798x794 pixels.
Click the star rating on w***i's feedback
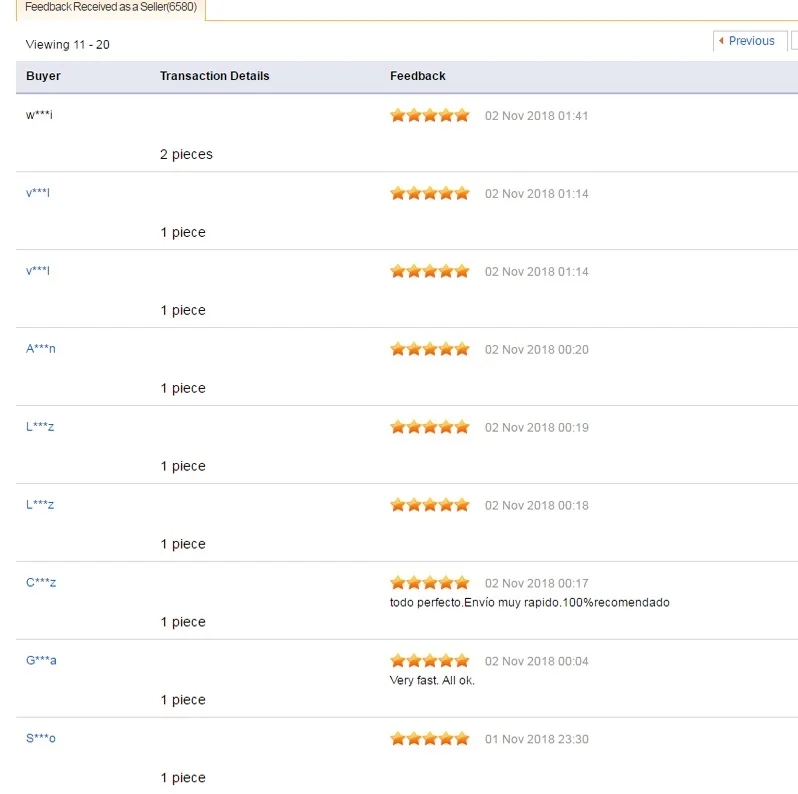(430, 116)
